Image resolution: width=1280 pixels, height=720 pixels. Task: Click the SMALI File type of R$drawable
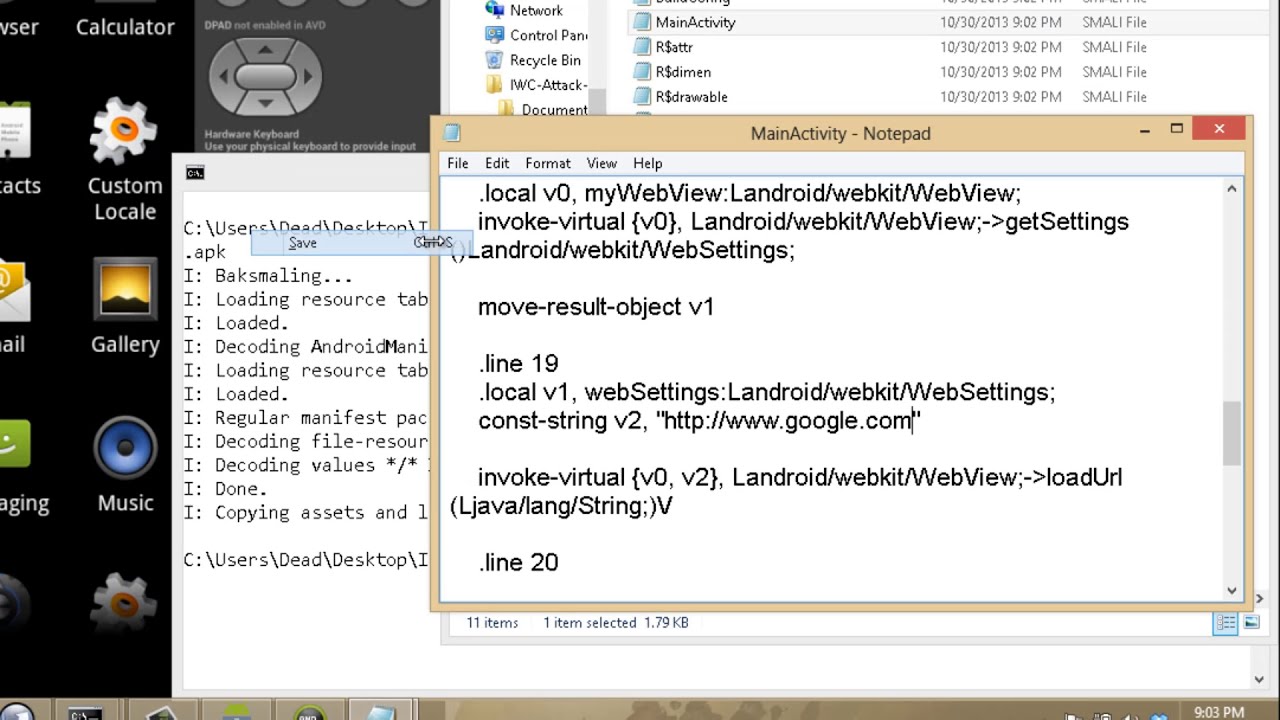[1114, 97]
